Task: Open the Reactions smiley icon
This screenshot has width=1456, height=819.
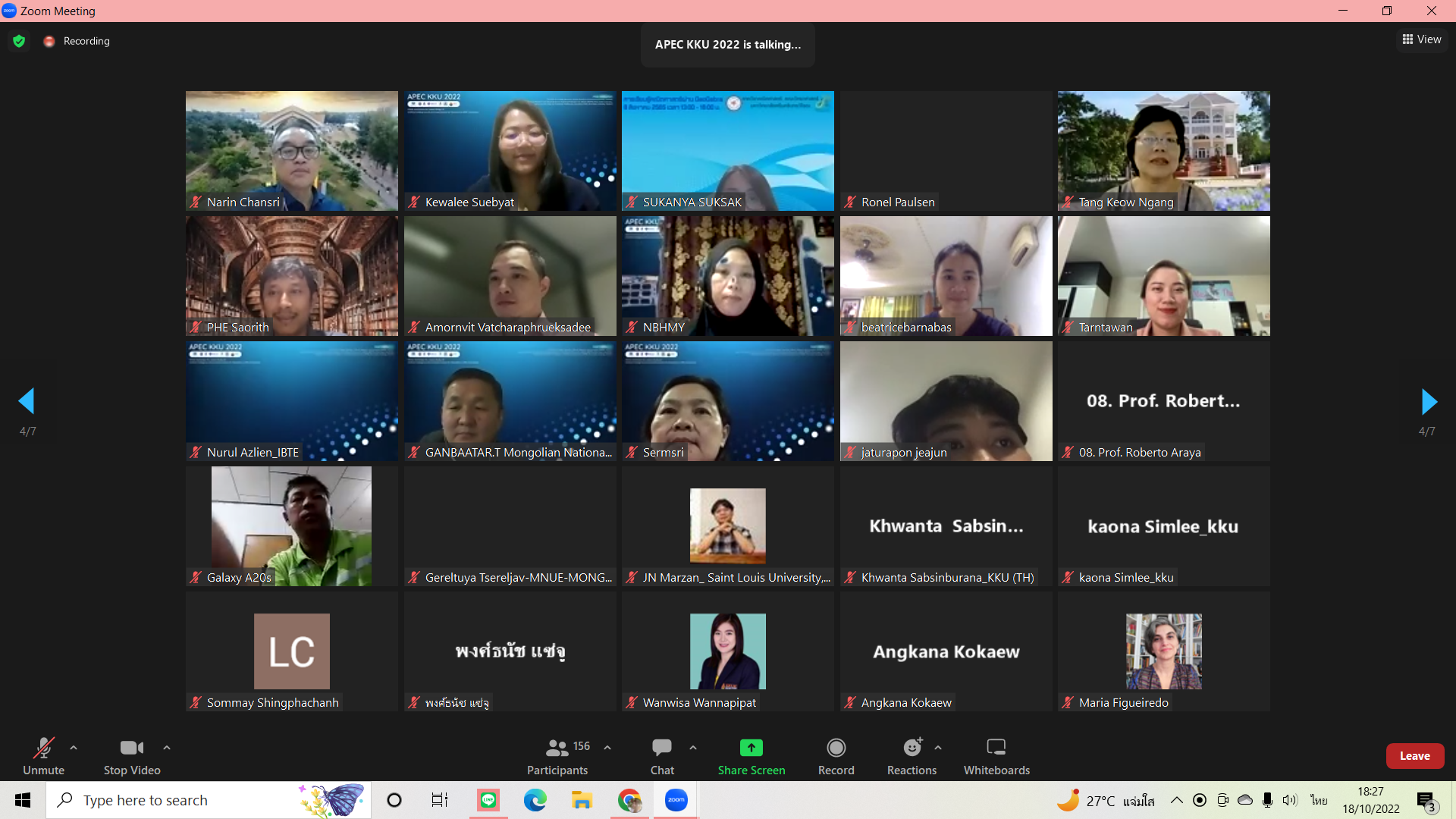Action: [912, 748]
